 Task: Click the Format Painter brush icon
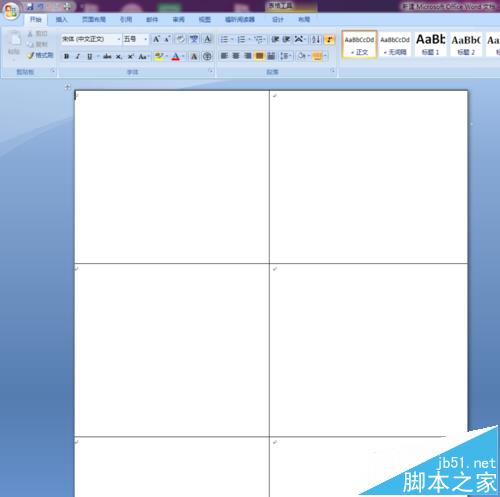tap(31, 55)
